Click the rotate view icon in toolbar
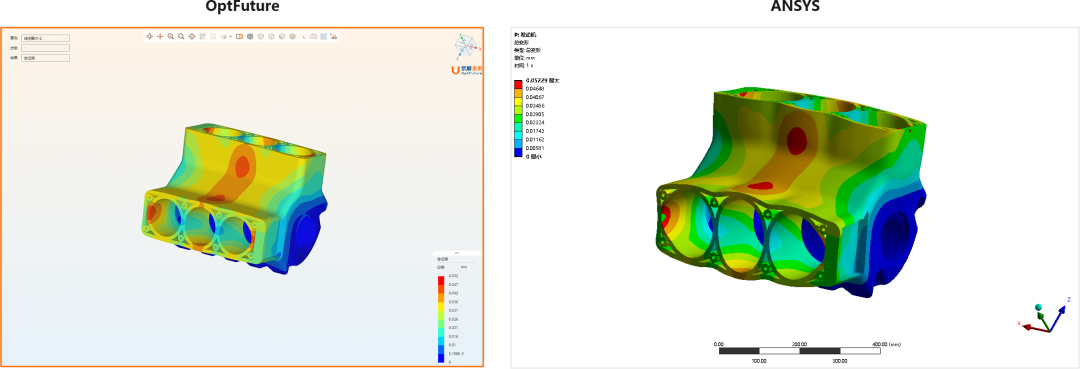This screenshot has width=1080, height=369. 149,36
